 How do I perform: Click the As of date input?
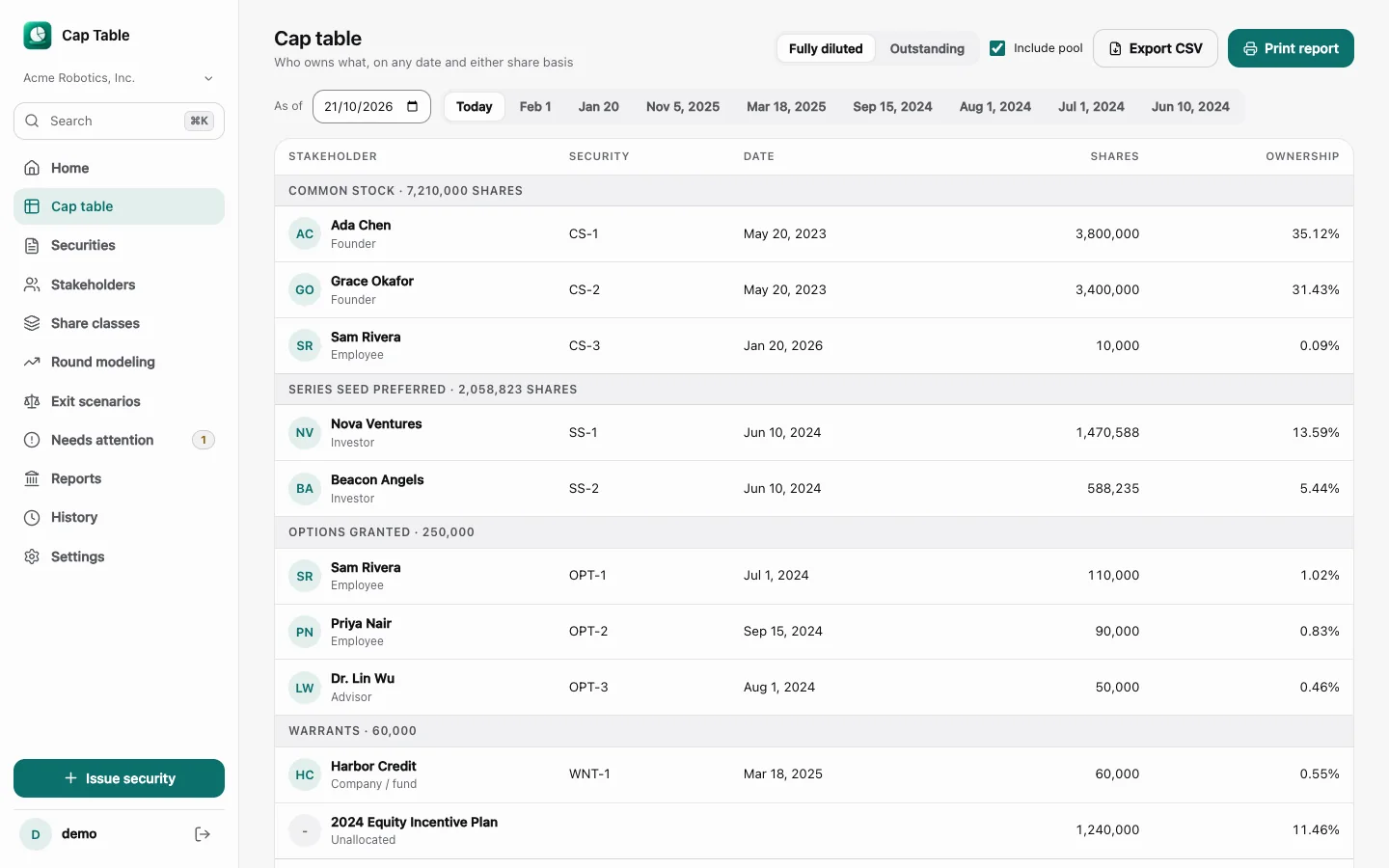[371, 106]
